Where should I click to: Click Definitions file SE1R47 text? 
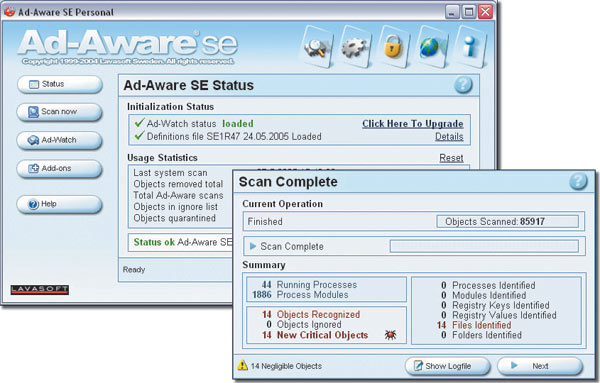click(x=234, y=137)
